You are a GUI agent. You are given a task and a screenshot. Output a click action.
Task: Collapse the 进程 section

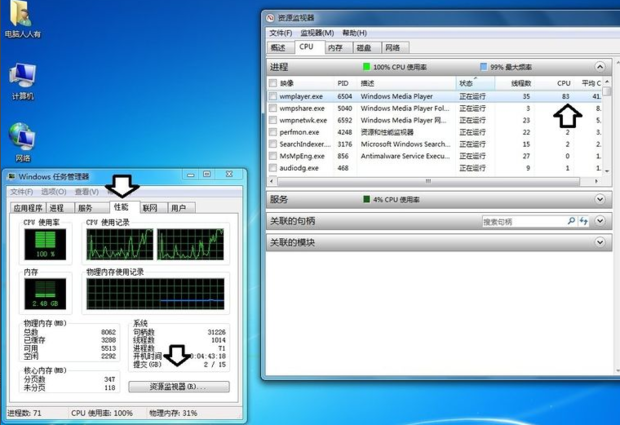click(599, 67)
